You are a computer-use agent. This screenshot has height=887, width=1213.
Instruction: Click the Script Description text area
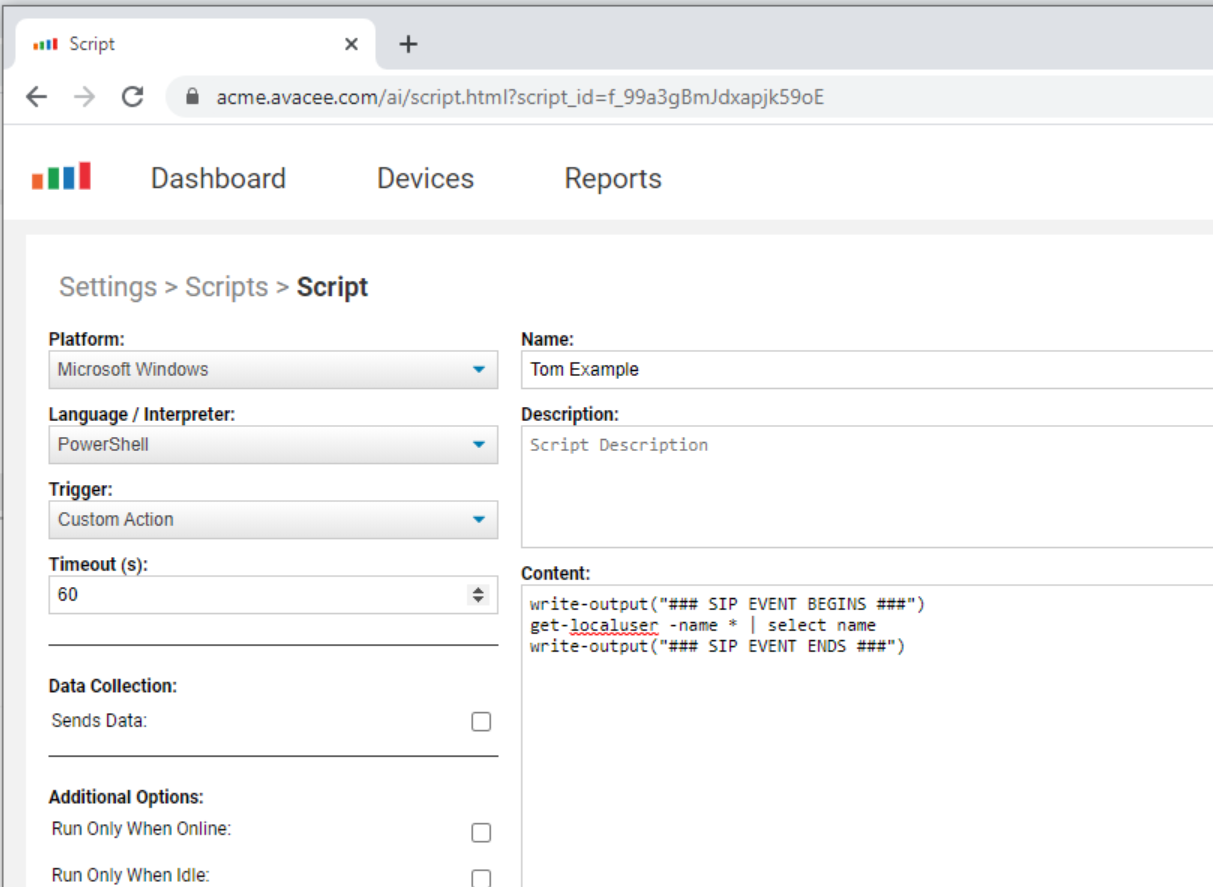[867, 486]
